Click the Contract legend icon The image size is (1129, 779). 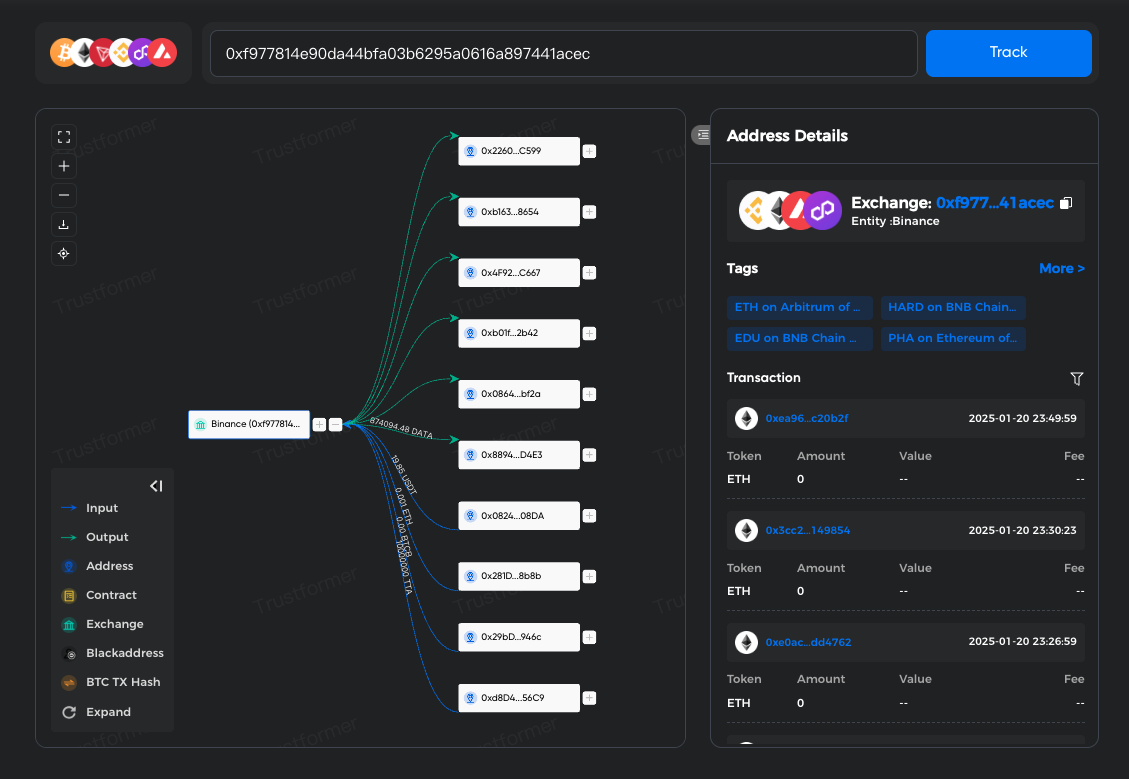pos(69,595)
